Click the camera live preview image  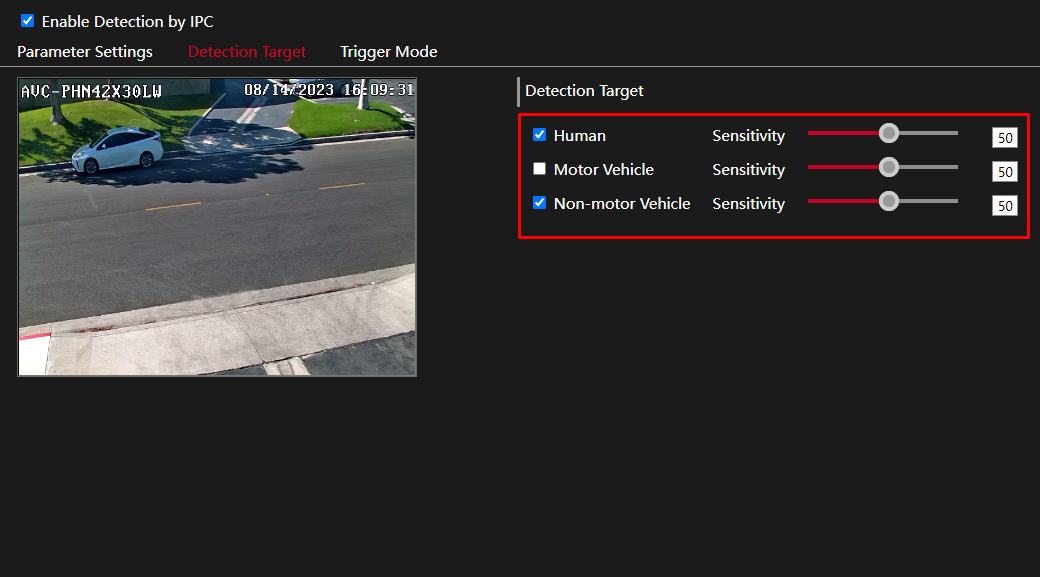click(x=217, y=227)
